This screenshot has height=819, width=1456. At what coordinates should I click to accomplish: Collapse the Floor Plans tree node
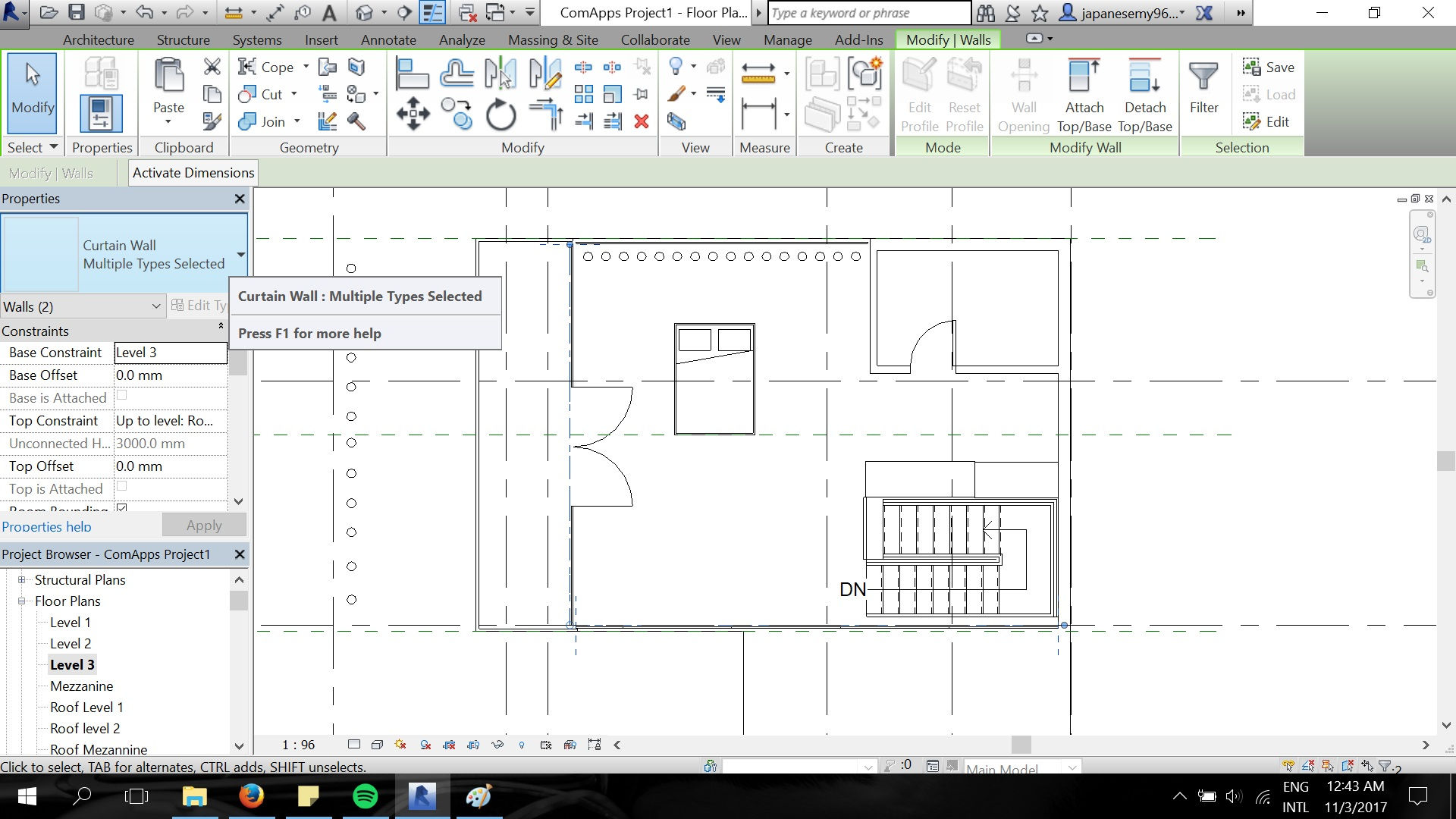click(x=21, y=601)
